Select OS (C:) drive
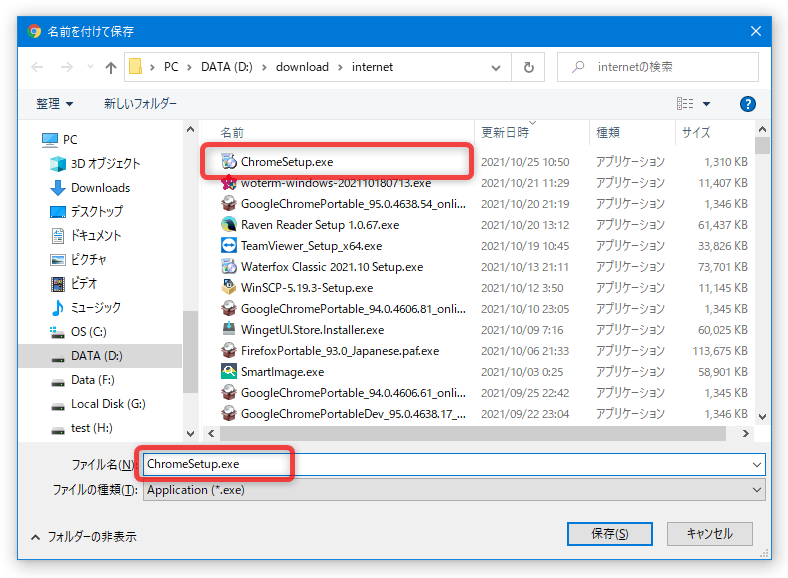This screenshot has width=788, height=578. pyautogui.click(x=78, y=332)
